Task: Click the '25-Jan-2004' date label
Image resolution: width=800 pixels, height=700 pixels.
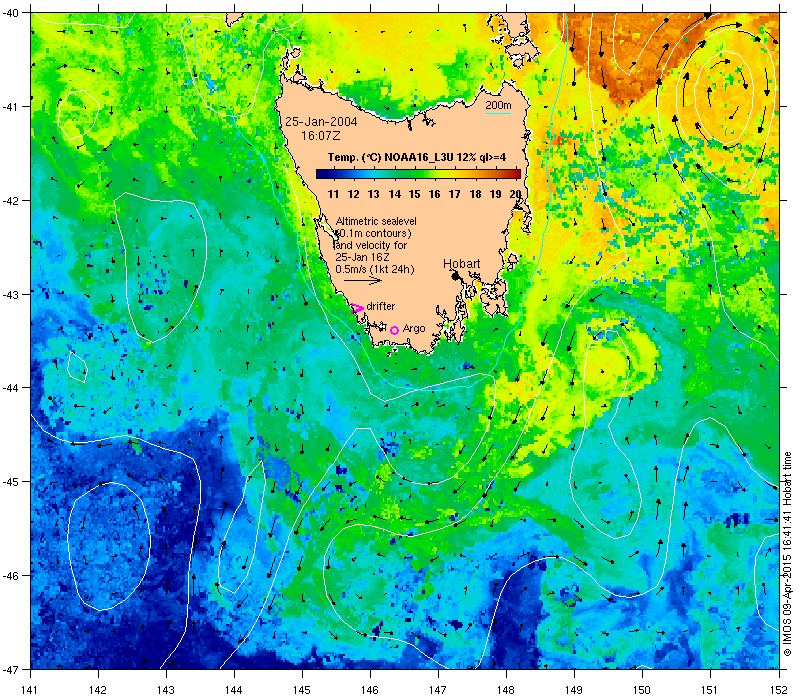Action: [x=321, y=122]
